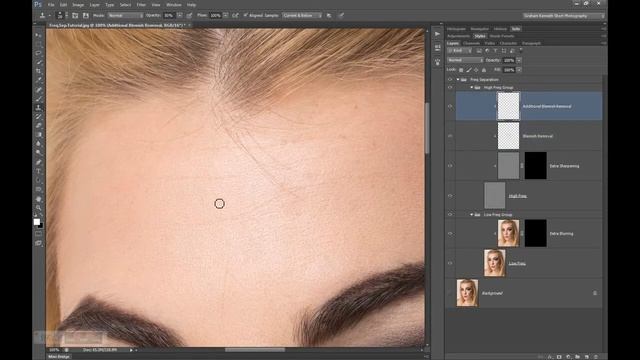Collapse the High Freq Group arrow
Viewport: 640px width, 360px height.
click(x=471, y=87)
